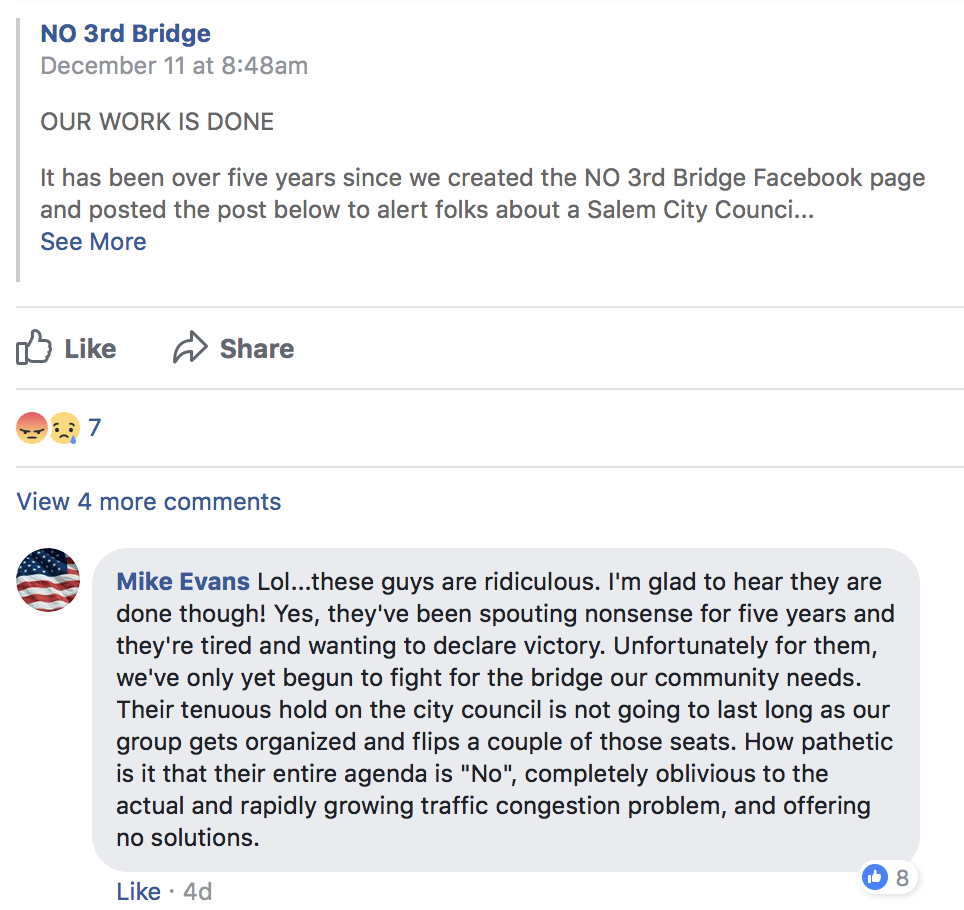The image size is (964, 910).
Task: Click inside Mike Evans' comment text bubble
Action: (x=505, y=709)
